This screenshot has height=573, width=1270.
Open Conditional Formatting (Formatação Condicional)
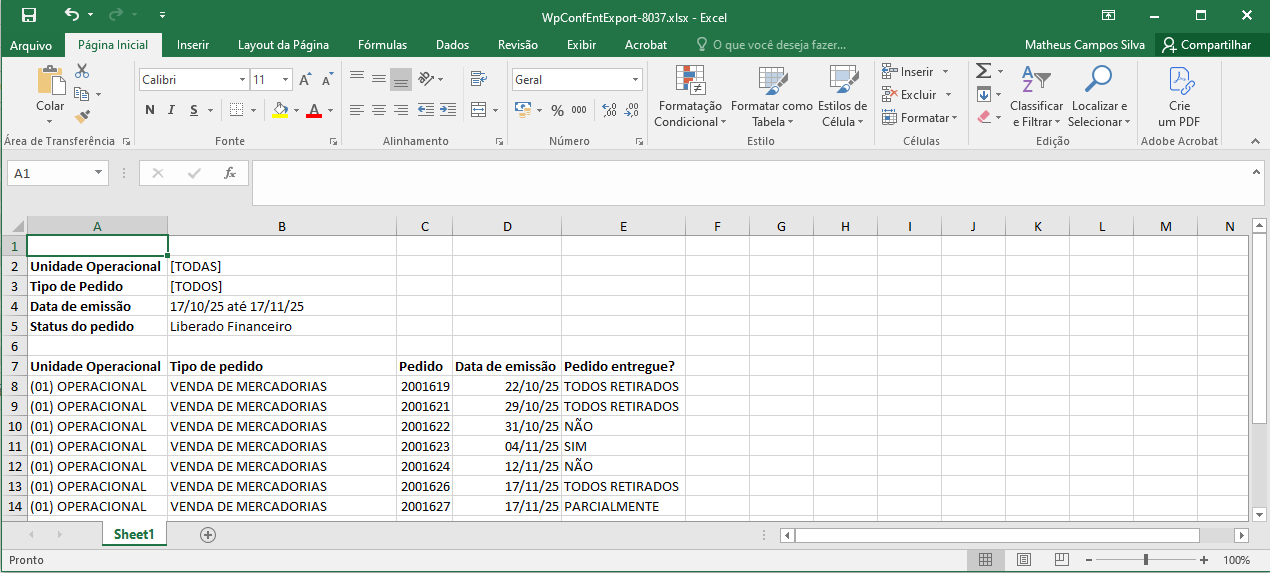pos(688,97)
